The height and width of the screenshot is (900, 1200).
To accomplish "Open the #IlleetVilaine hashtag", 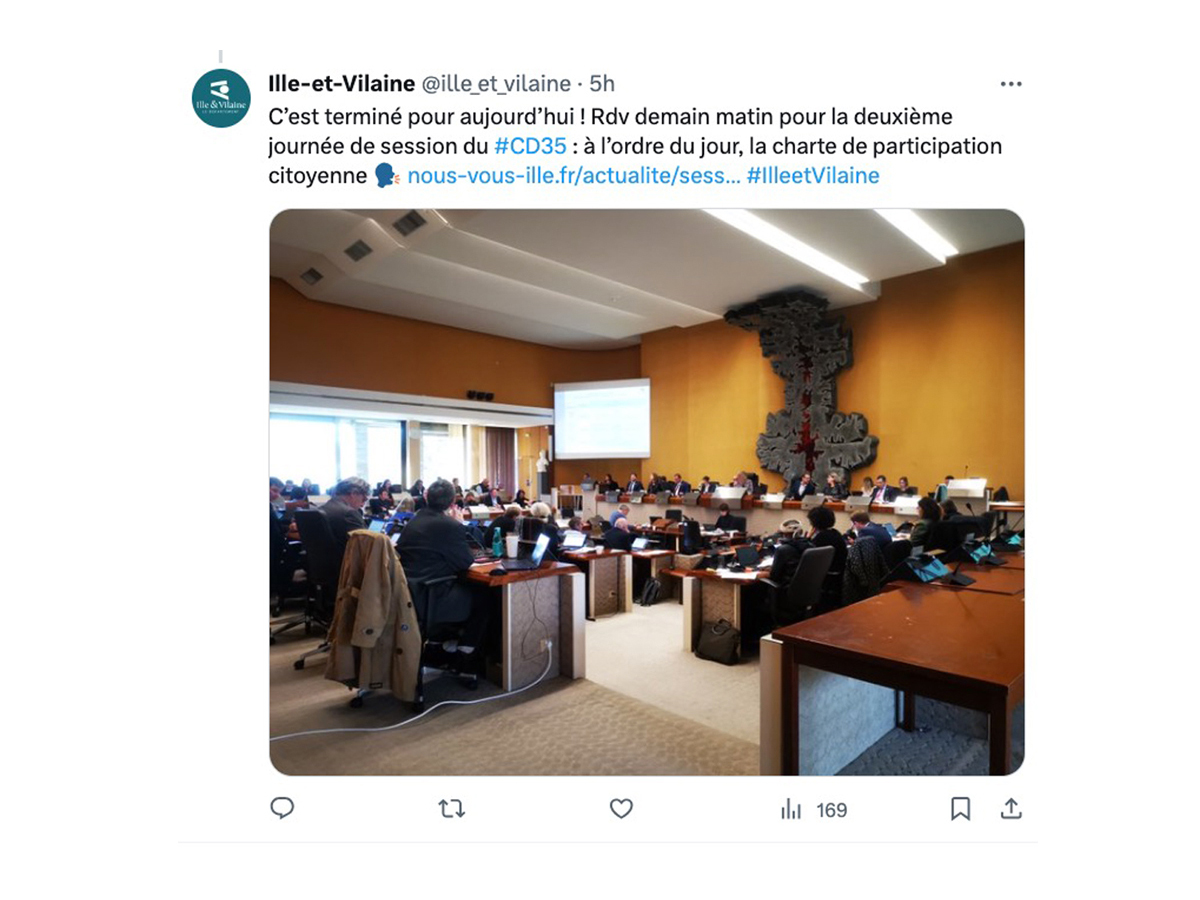I will (x=813, y=176).
